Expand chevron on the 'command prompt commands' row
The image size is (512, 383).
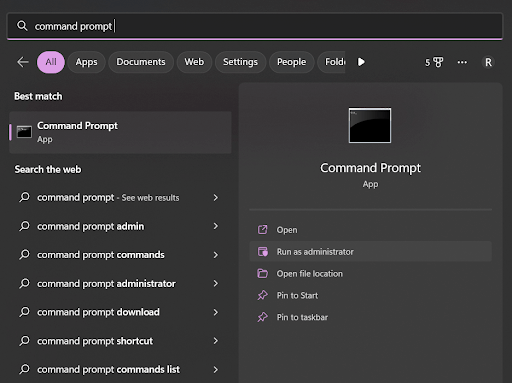(216, 255)
